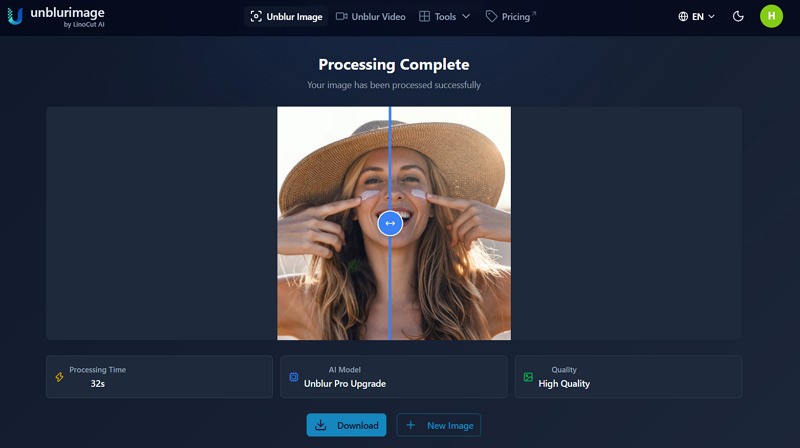This screenshot has height=448, width=800.
Task: Click the 'Your image has been processed successfully' text
Action: click(394, 85)
